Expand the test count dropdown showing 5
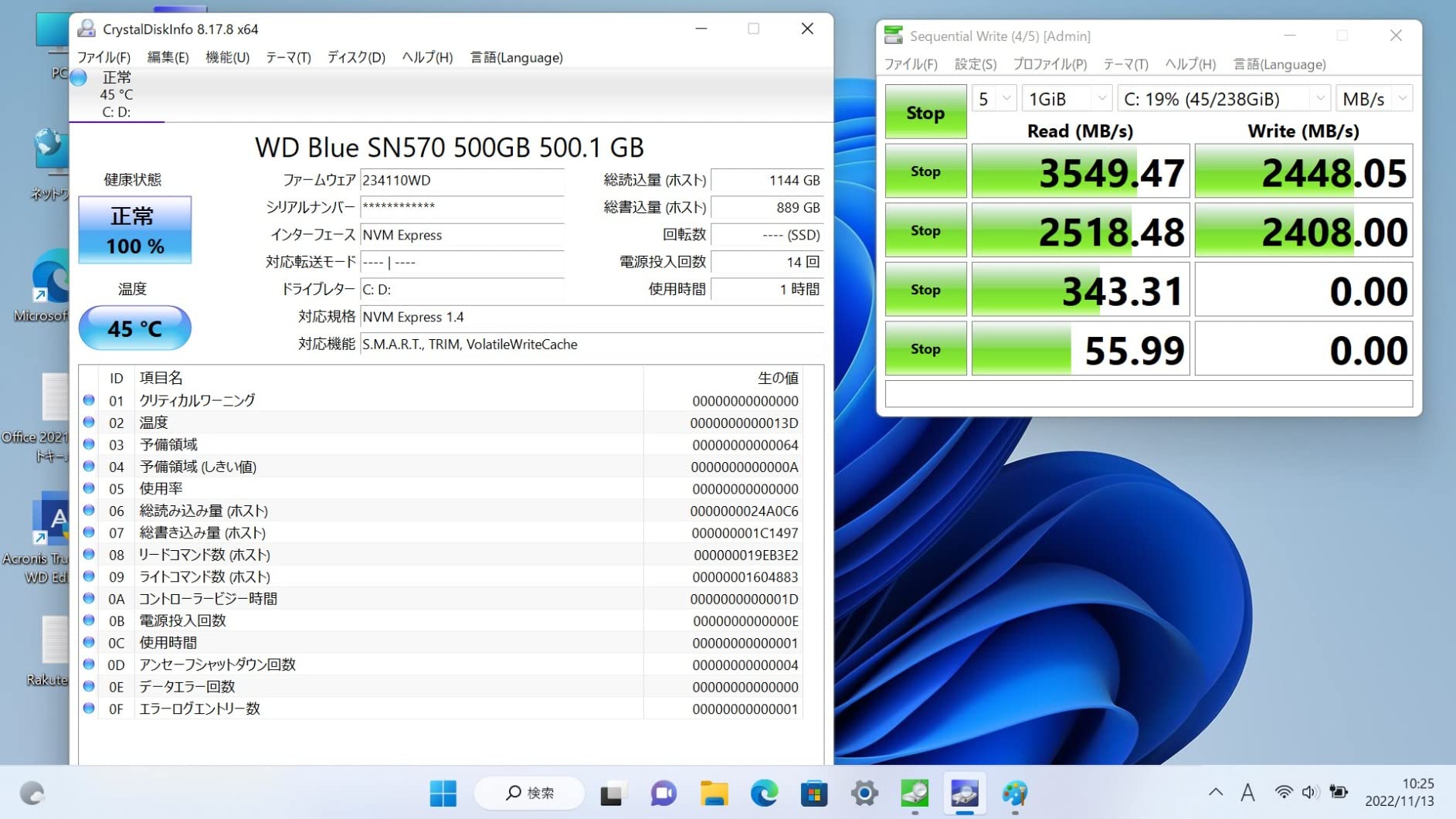The image size is (1456, 819). (x=993, y=99)
